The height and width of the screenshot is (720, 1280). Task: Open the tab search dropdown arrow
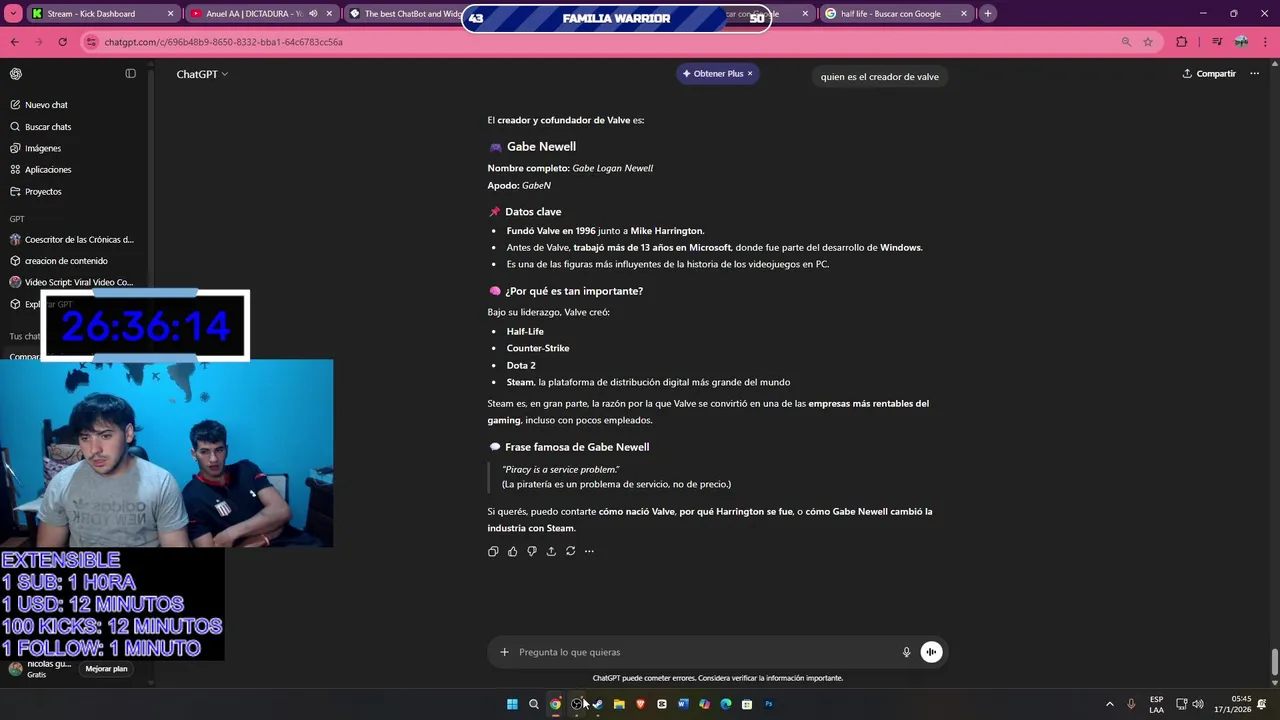tap(14, 14)
